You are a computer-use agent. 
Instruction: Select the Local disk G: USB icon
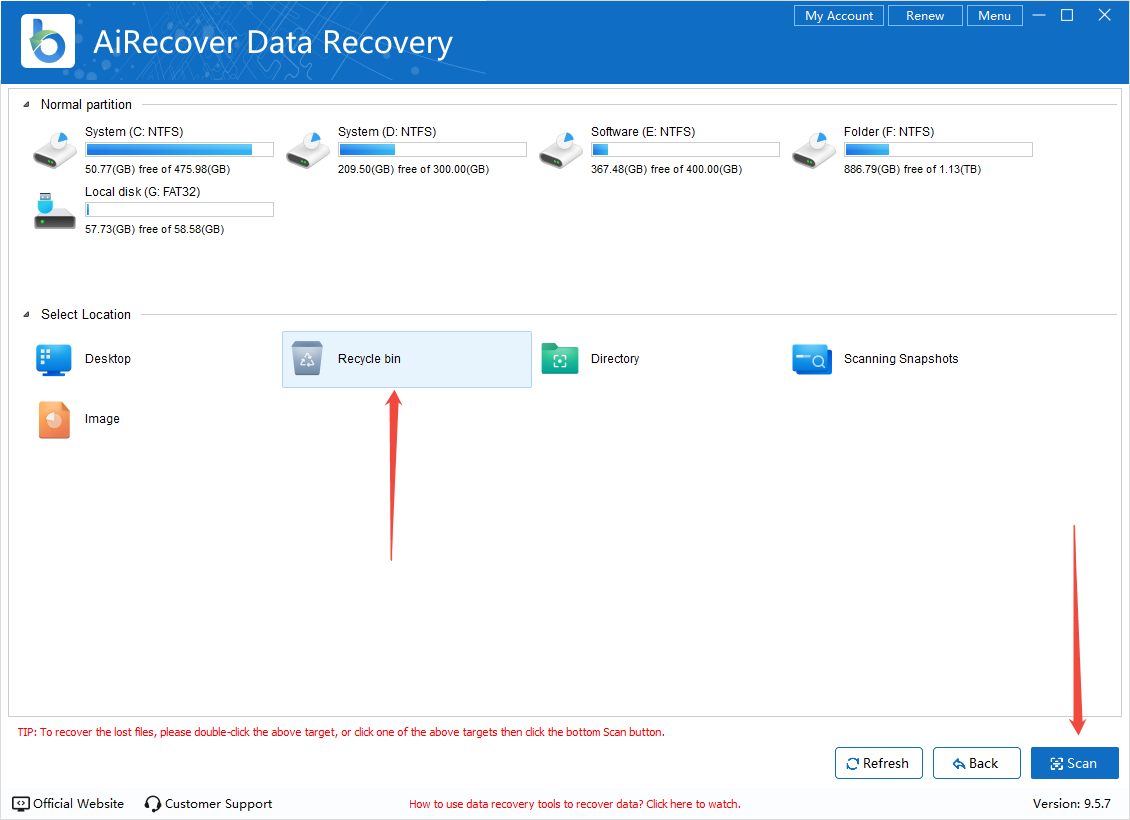[54, 210]
